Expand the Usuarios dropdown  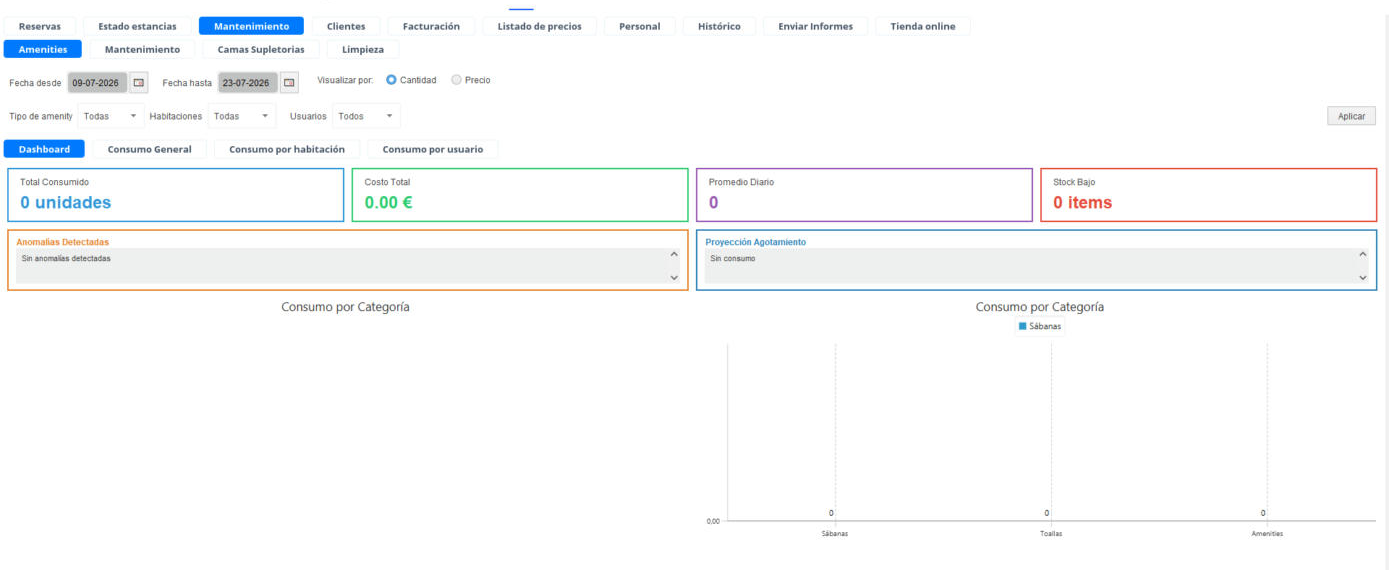(x=366, y=116)
